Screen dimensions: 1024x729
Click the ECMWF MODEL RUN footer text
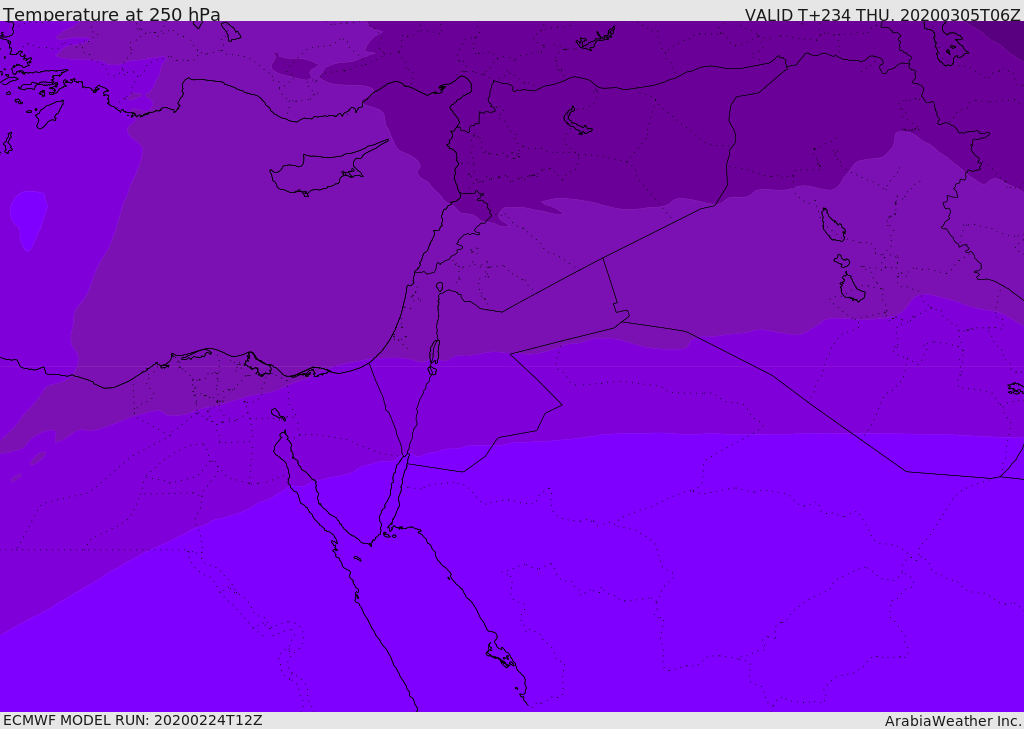[133, 720]
